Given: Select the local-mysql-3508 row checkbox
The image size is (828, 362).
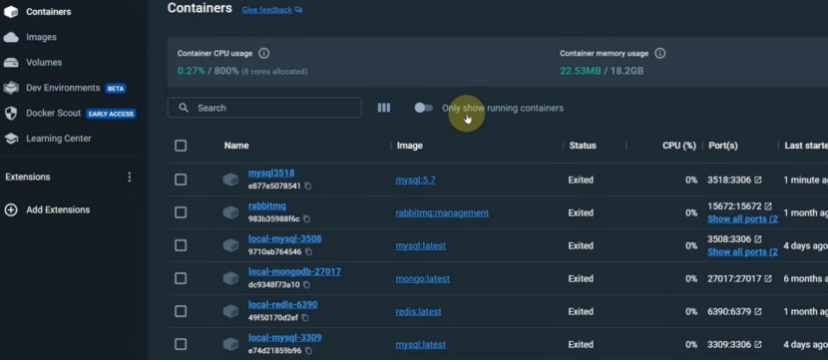Looking at the screenshot, I should (181, 245).
